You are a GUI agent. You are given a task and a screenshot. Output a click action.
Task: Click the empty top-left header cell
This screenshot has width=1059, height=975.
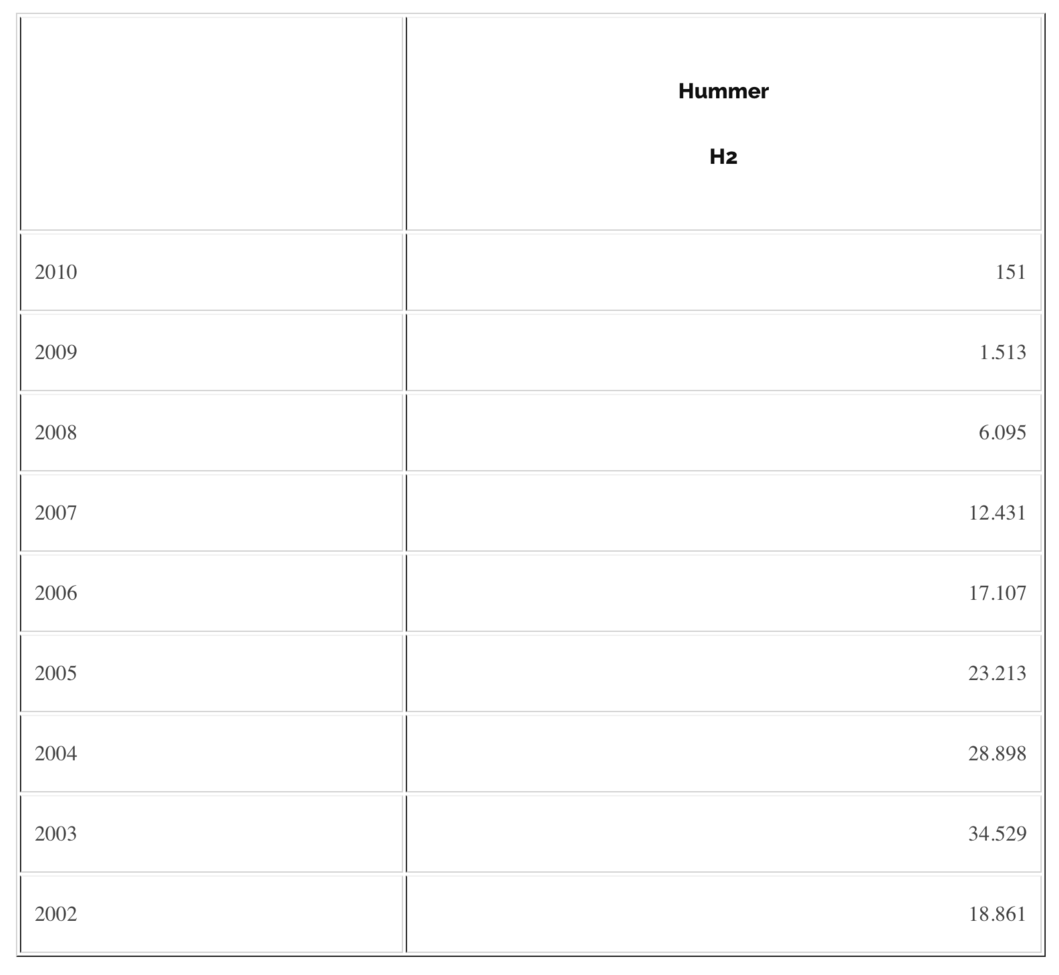(x=212, y=124)
